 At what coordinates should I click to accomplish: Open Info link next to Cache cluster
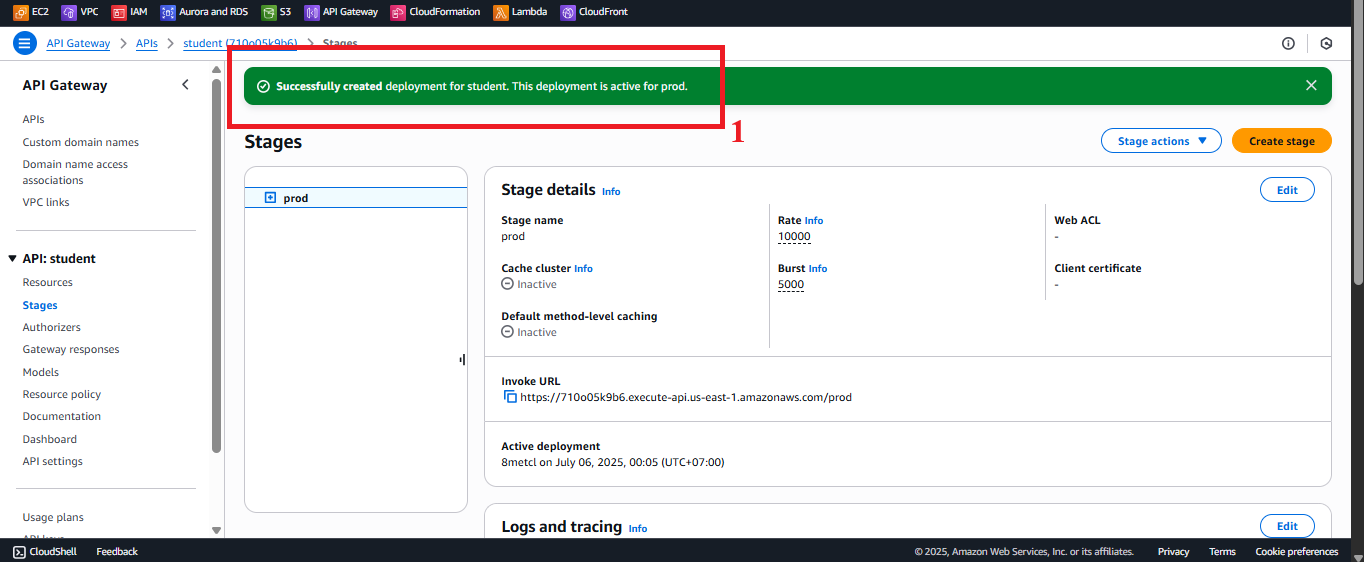point(583,268)
